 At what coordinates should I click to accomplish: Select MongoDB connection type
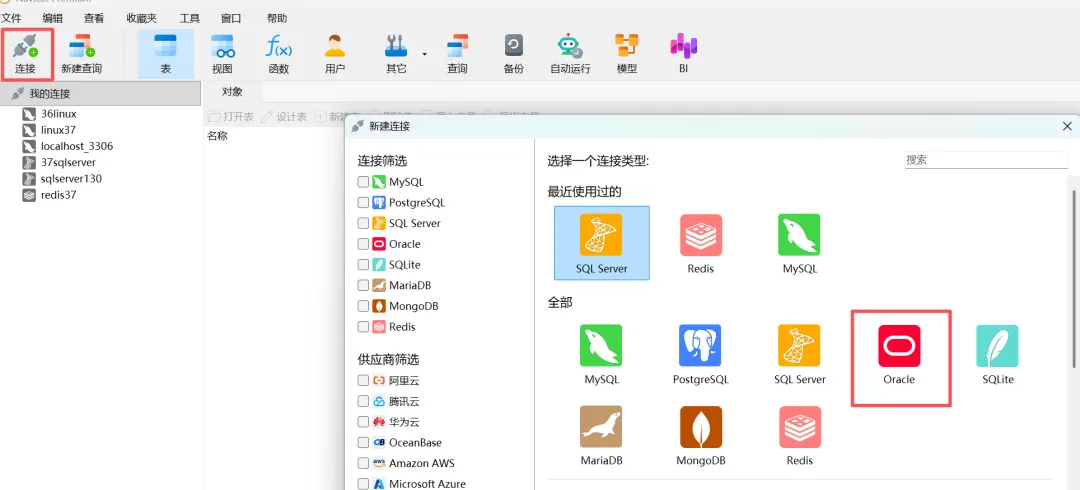(x=700, y=435)
